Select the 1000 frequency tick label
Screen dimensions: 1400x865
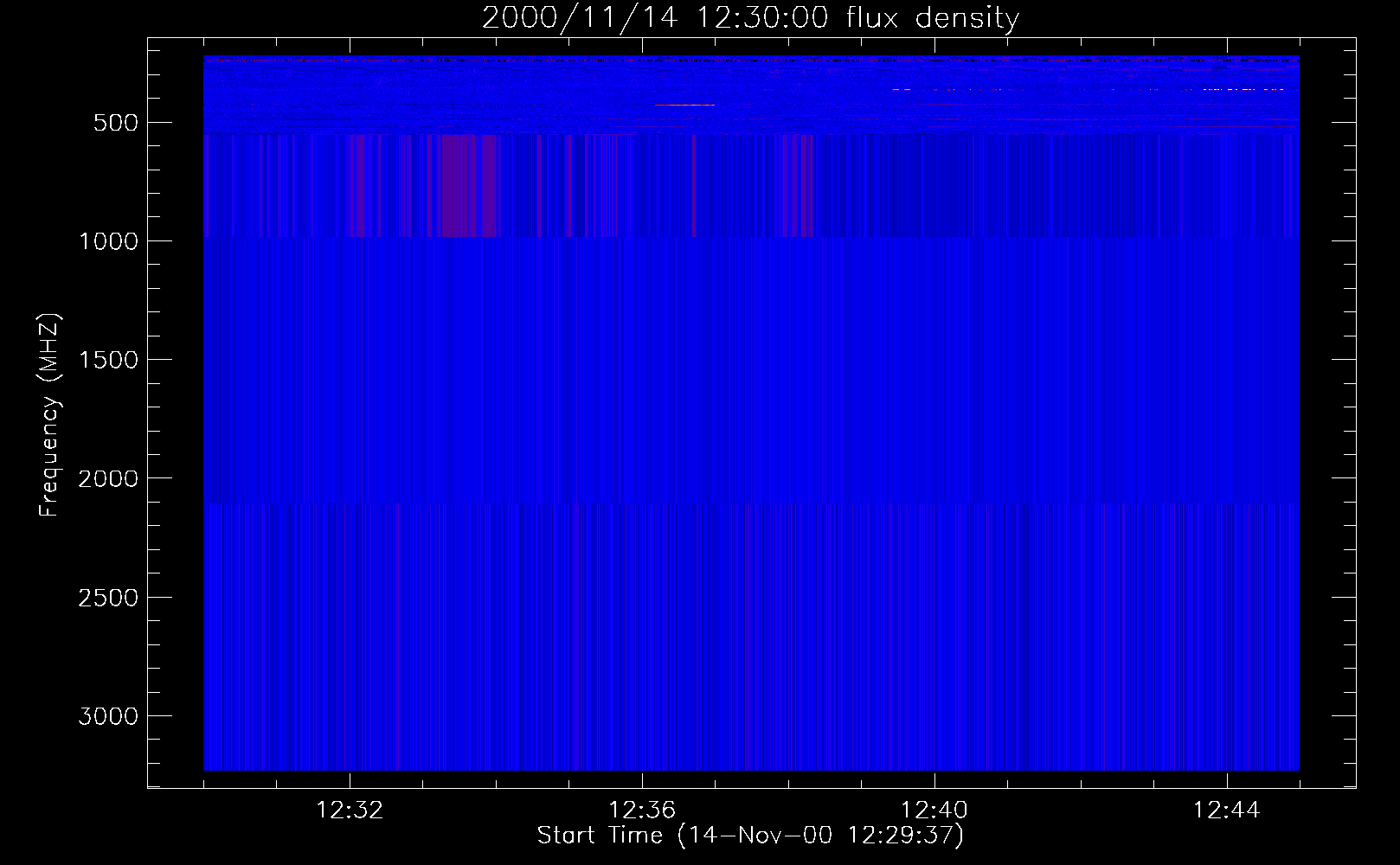[108, 241]
